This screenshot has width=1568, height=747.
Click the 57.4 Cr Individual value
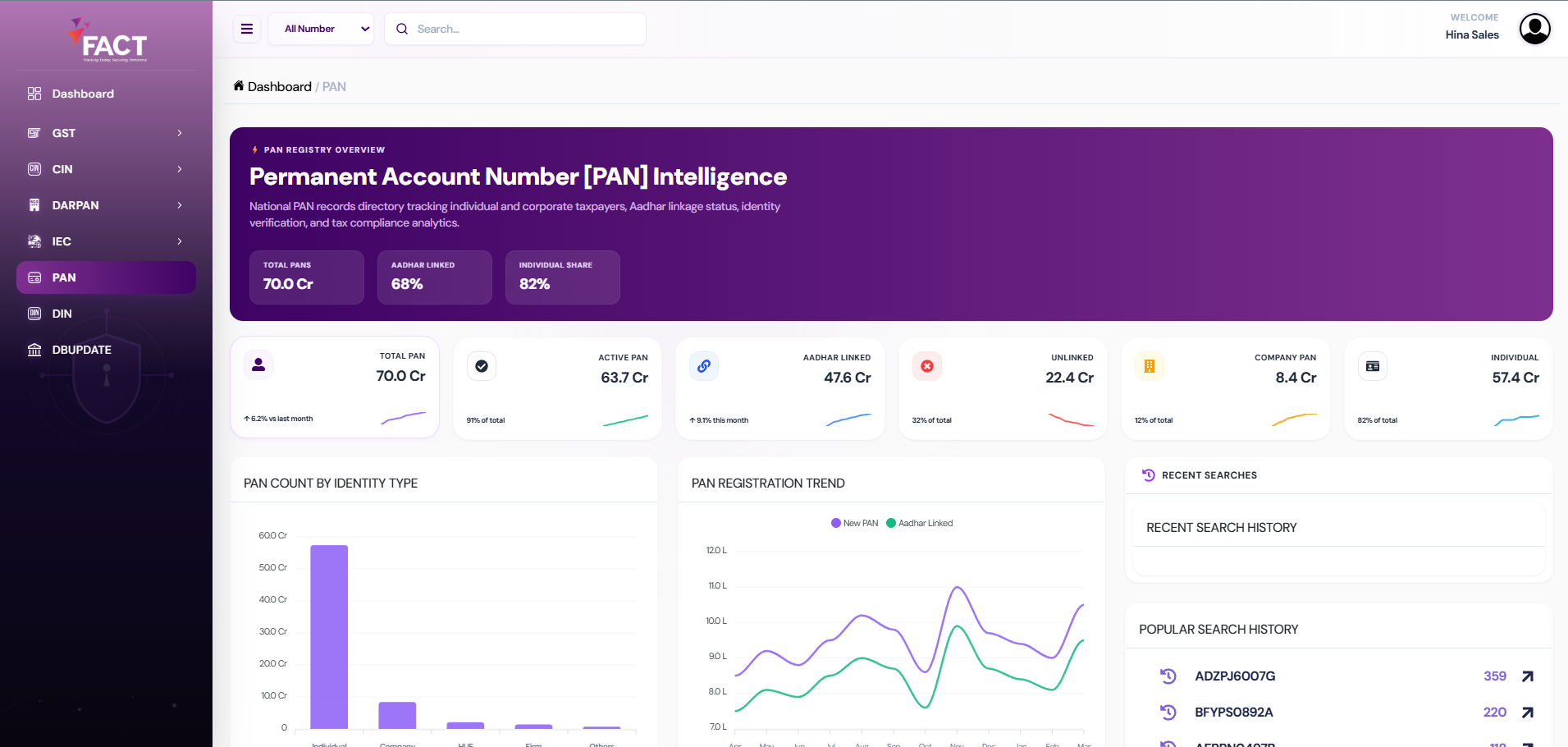point(1515,378)
